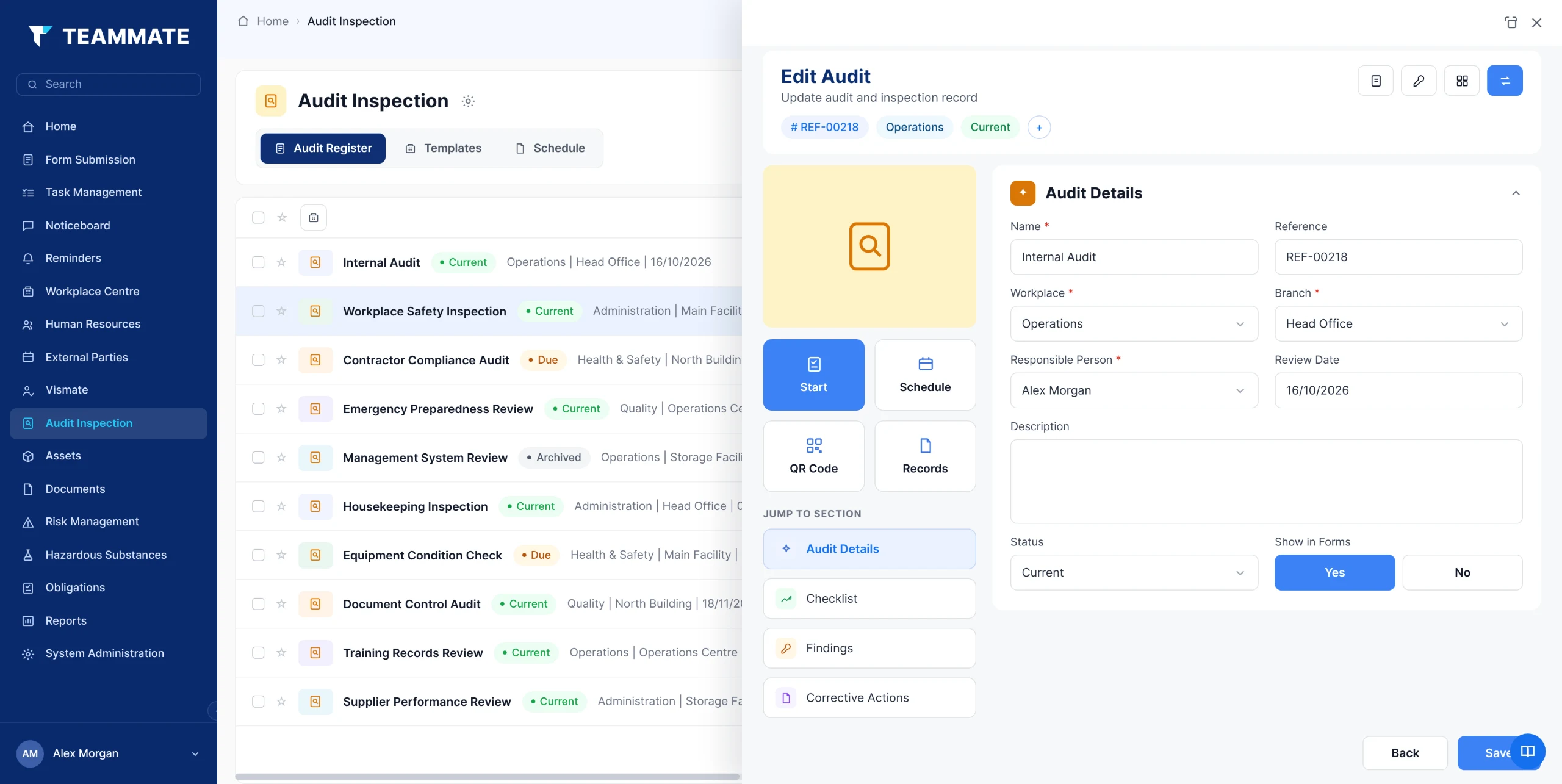The width and height of the screenshot is (1562, 784).
Task: Open Risk Management in the sidebar
Action: click(109, 522)
